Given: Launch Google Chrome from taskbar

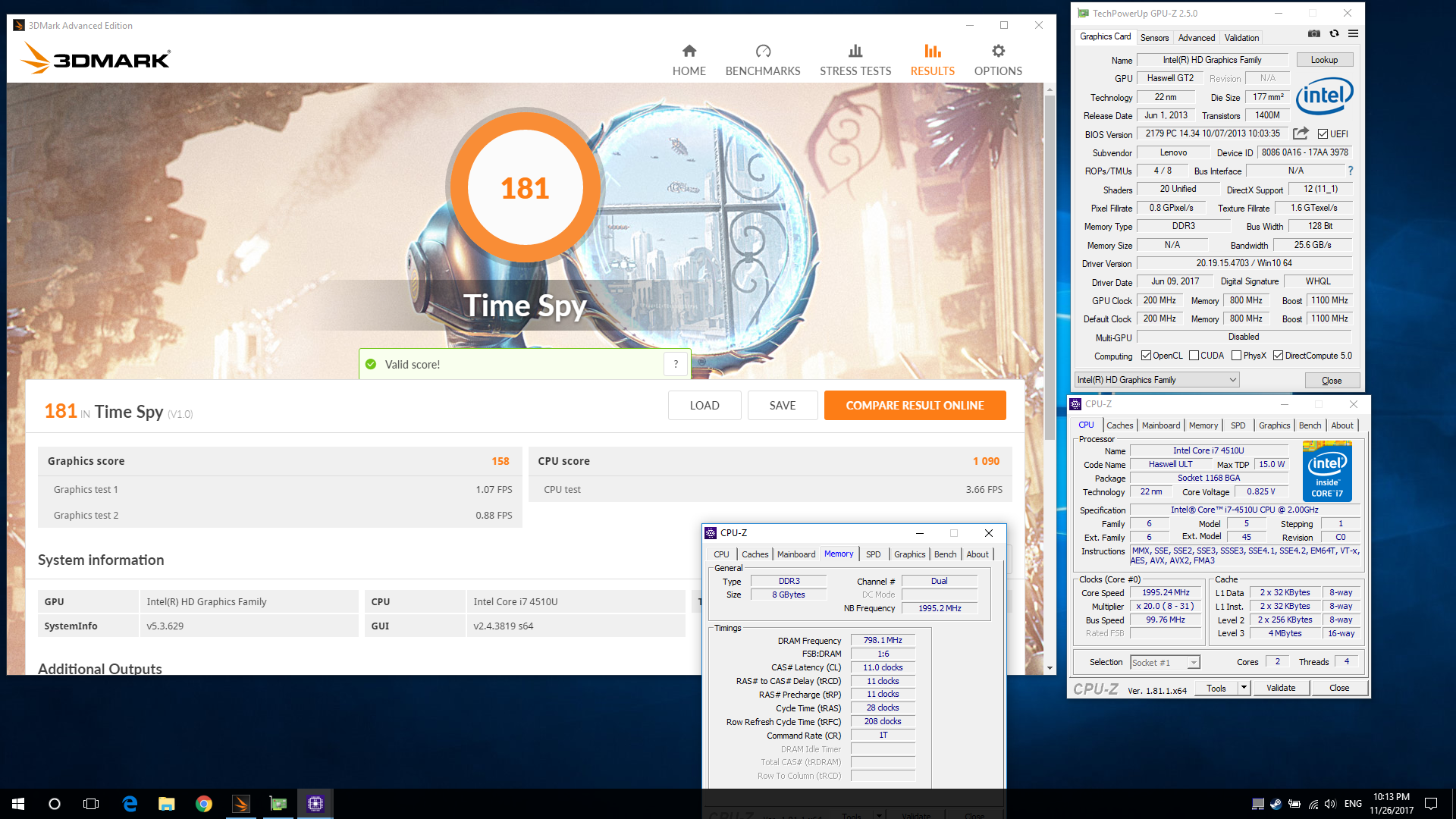Looking at the screenshot, I should coord(204,804).
